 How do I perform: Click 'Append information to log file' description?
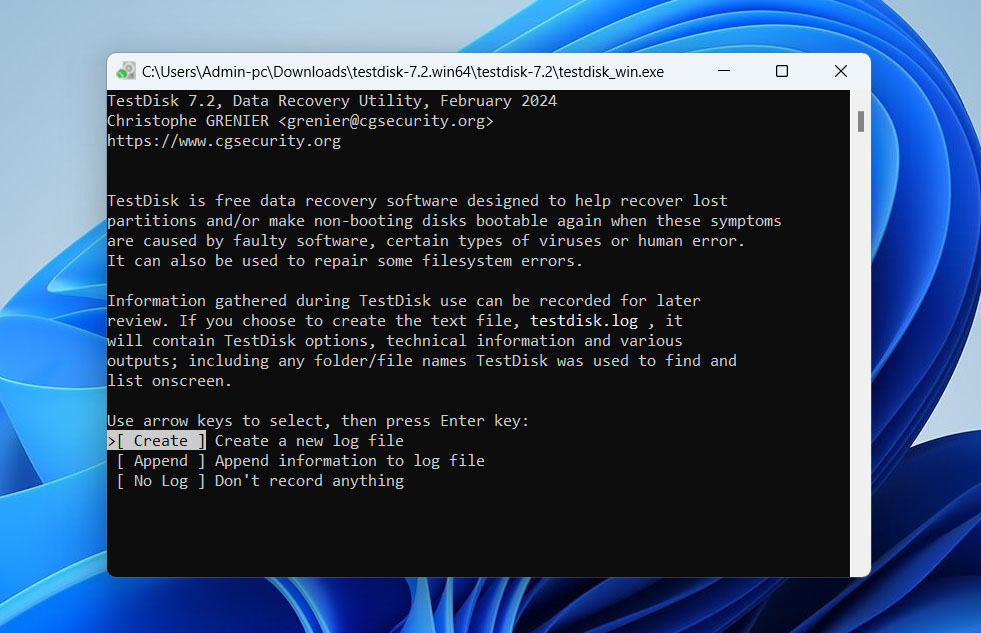pyautogui.click(x=350, y=461)
